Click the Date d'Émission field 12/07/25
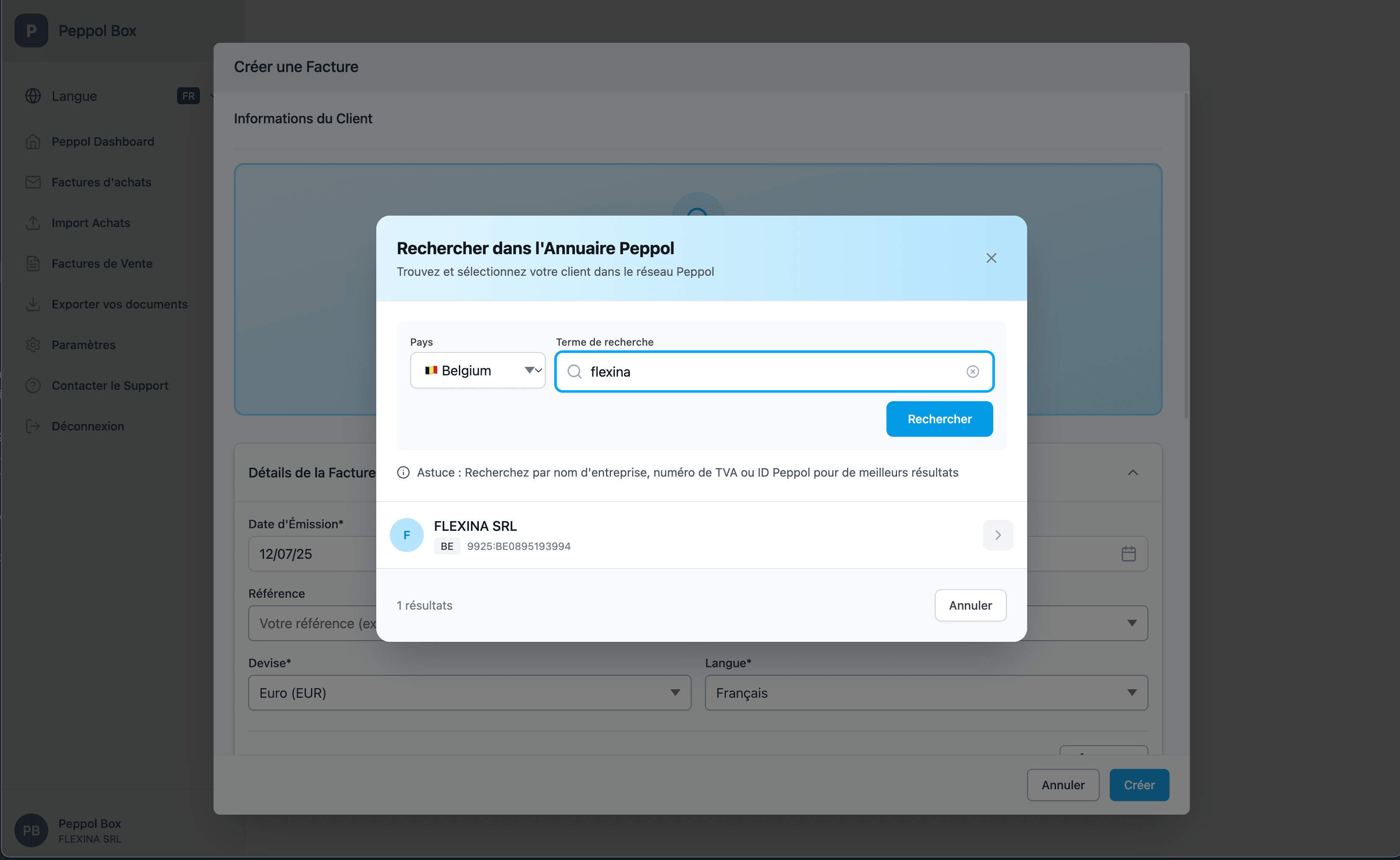Viewport: 1400px width, 860px height. [x=312, y=554]
